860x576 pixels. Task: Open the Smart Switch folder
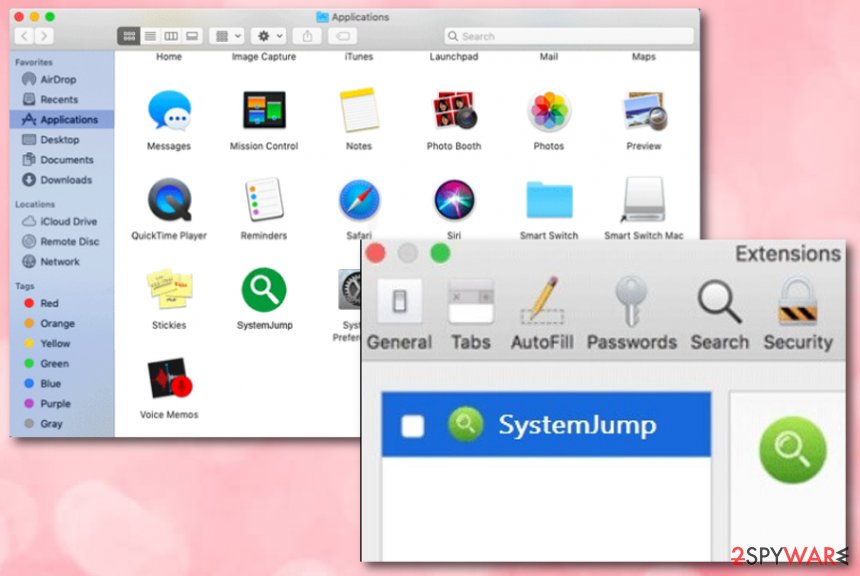pos(549,200)
